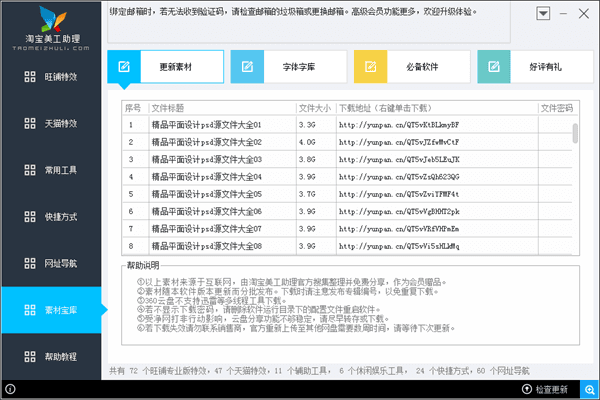This screenshot has height=400, width=600.
Task: Click the file list vertical scrollbar
Action: tap(575, 135)
